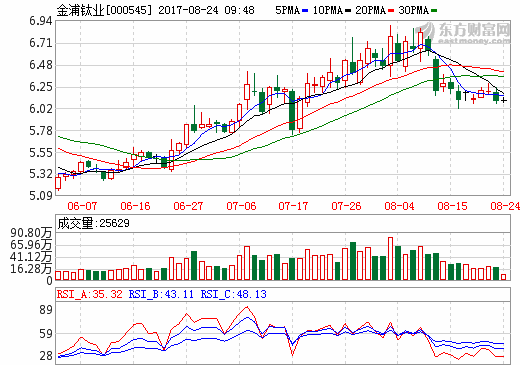Click the 65.96万 volume axis label
This screenshot has height=365, width=520.
[x=31, y=245]
